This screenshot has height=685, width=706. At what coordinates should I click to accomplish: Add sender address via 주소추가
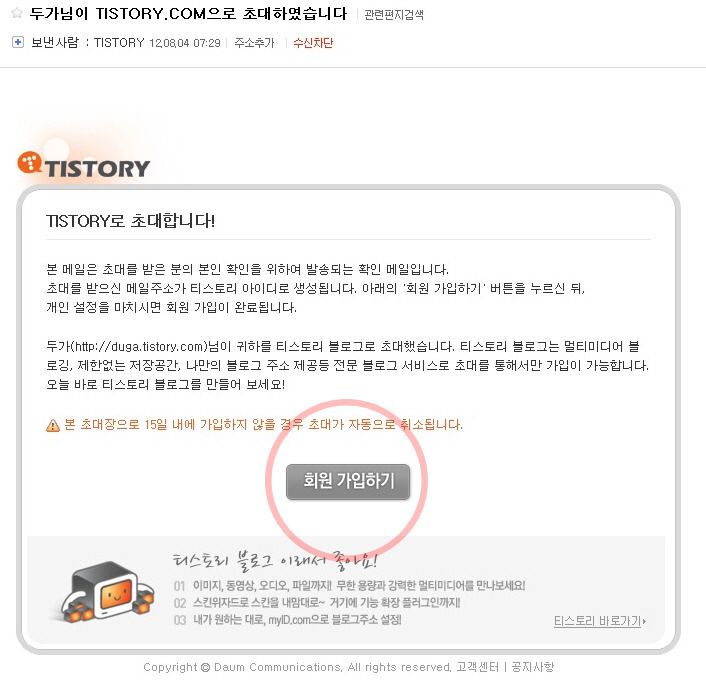tap(254, 43)
